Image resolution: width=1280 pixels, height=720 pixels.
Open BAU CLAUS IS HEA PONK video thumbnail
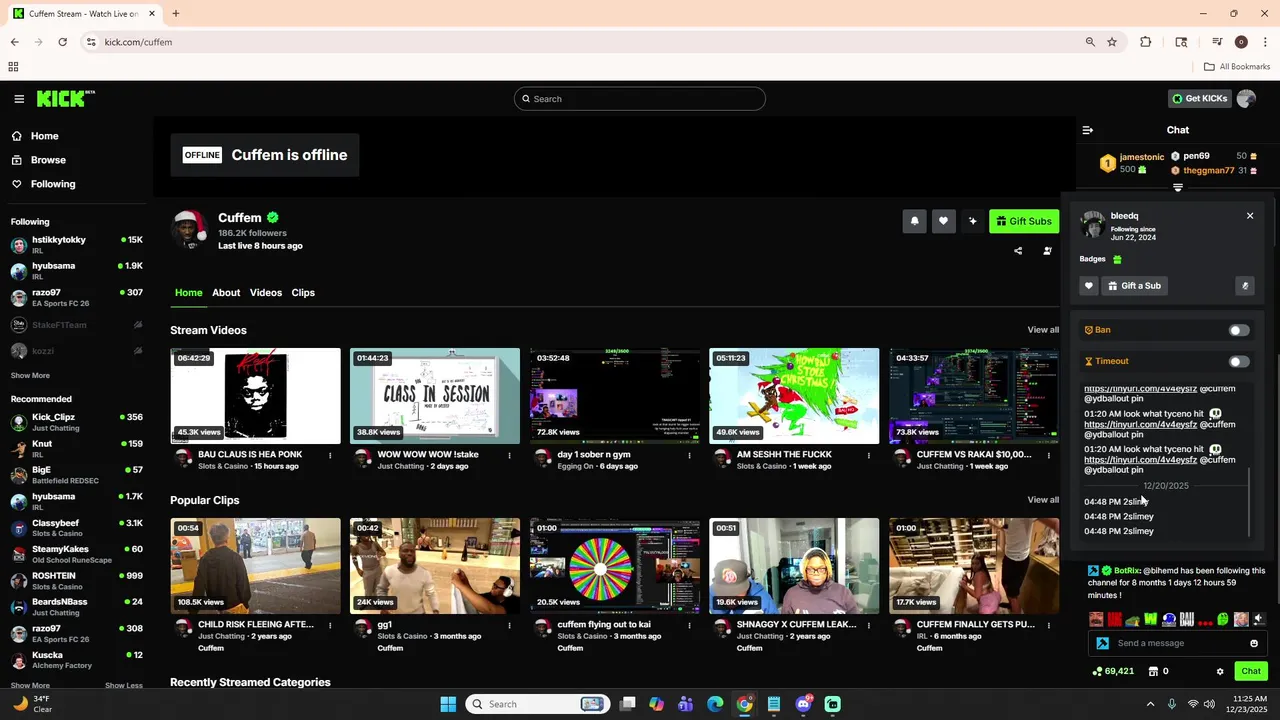(255, 396)
